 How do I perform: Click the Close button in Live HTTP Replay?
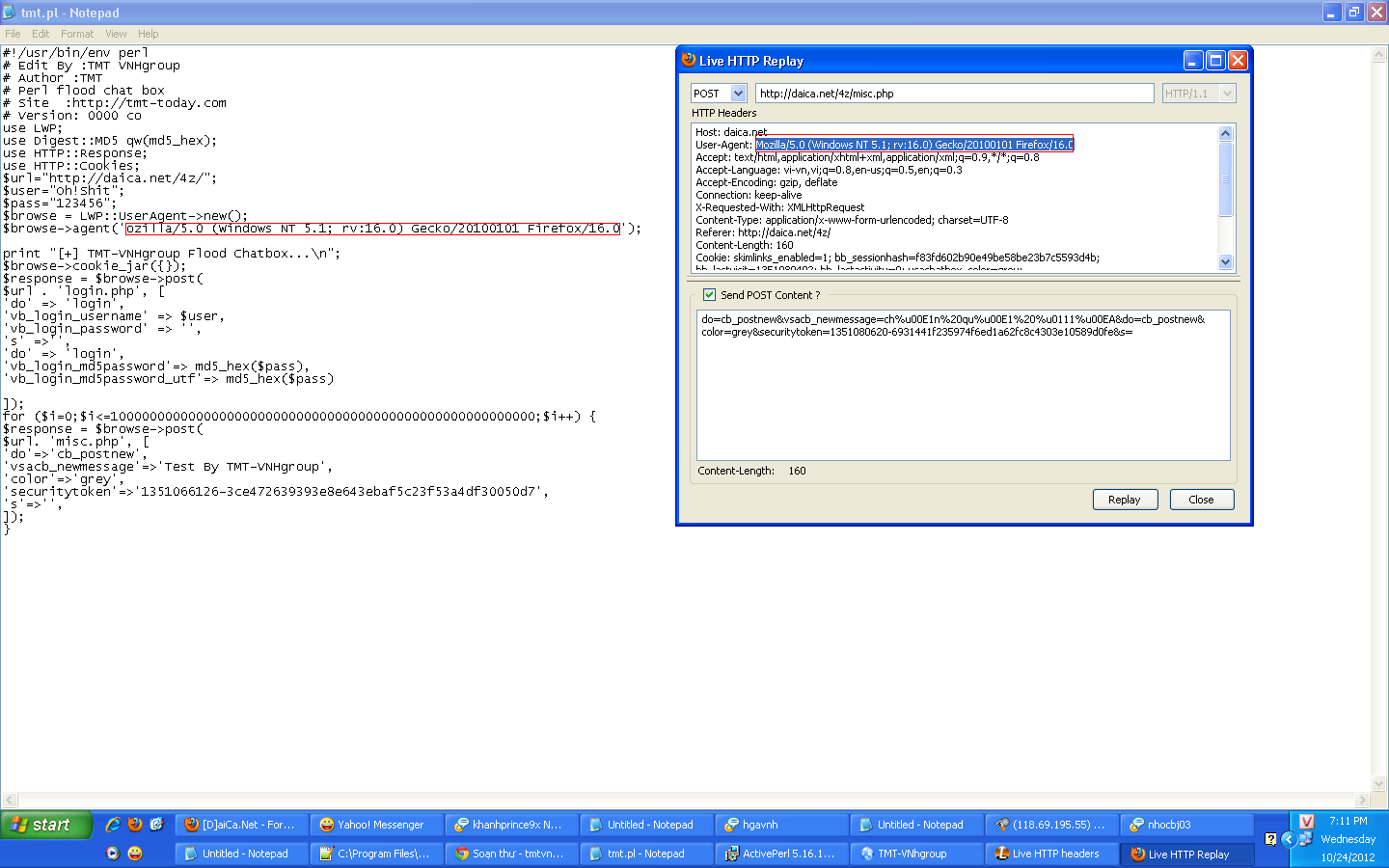[x=1201, y=500]
